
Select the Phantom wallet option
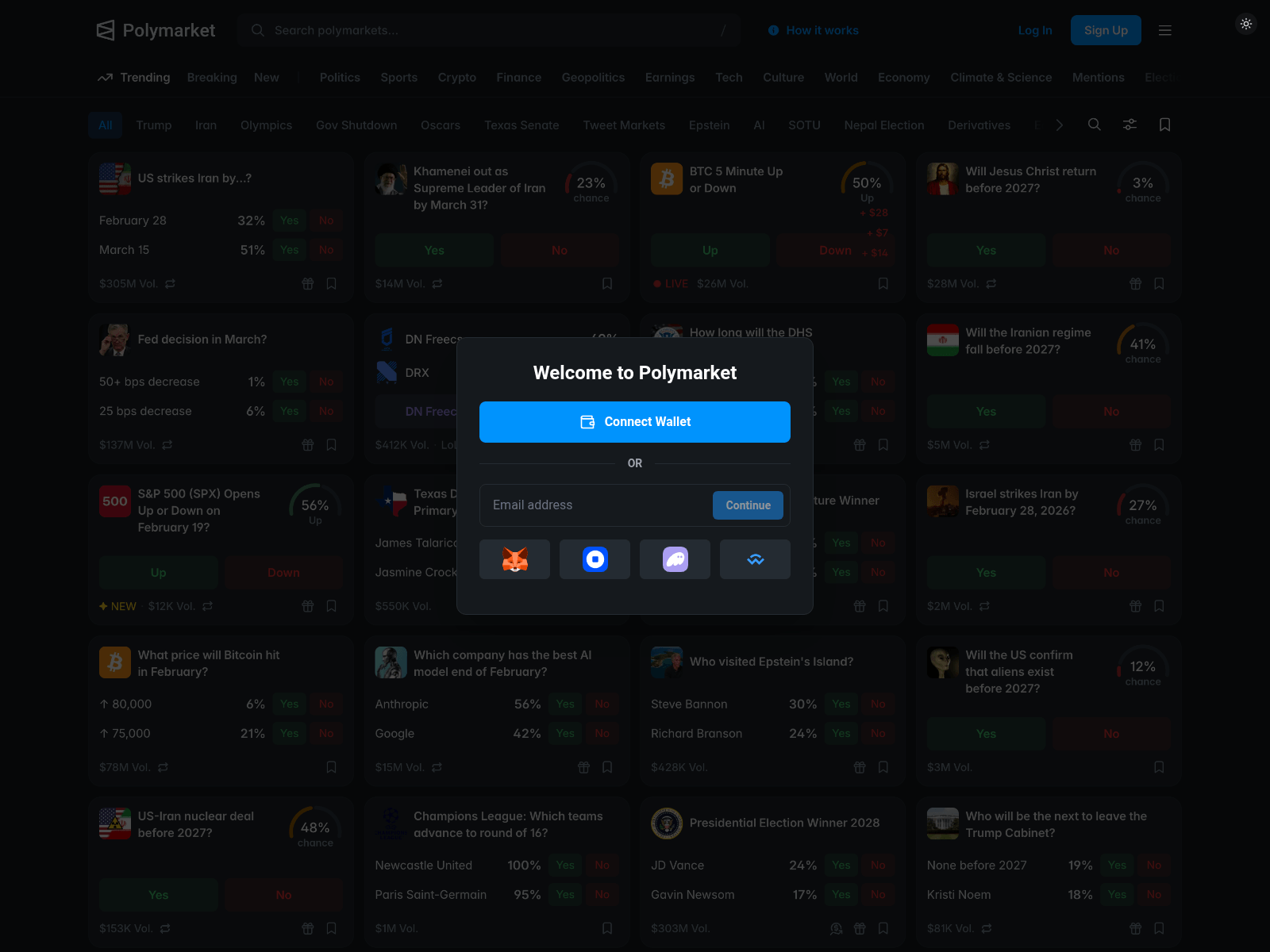[675, 559]
